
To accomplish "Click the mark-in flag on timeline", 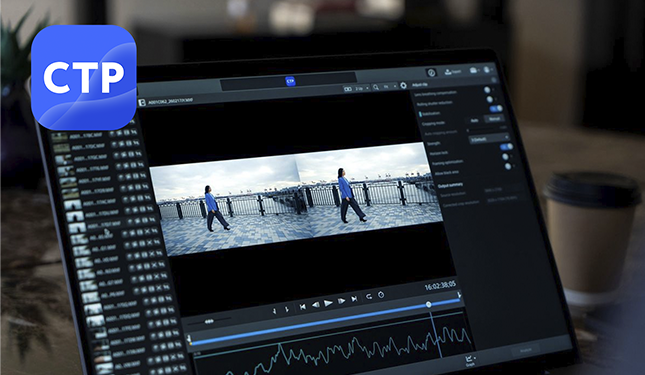I will point(190,339).
